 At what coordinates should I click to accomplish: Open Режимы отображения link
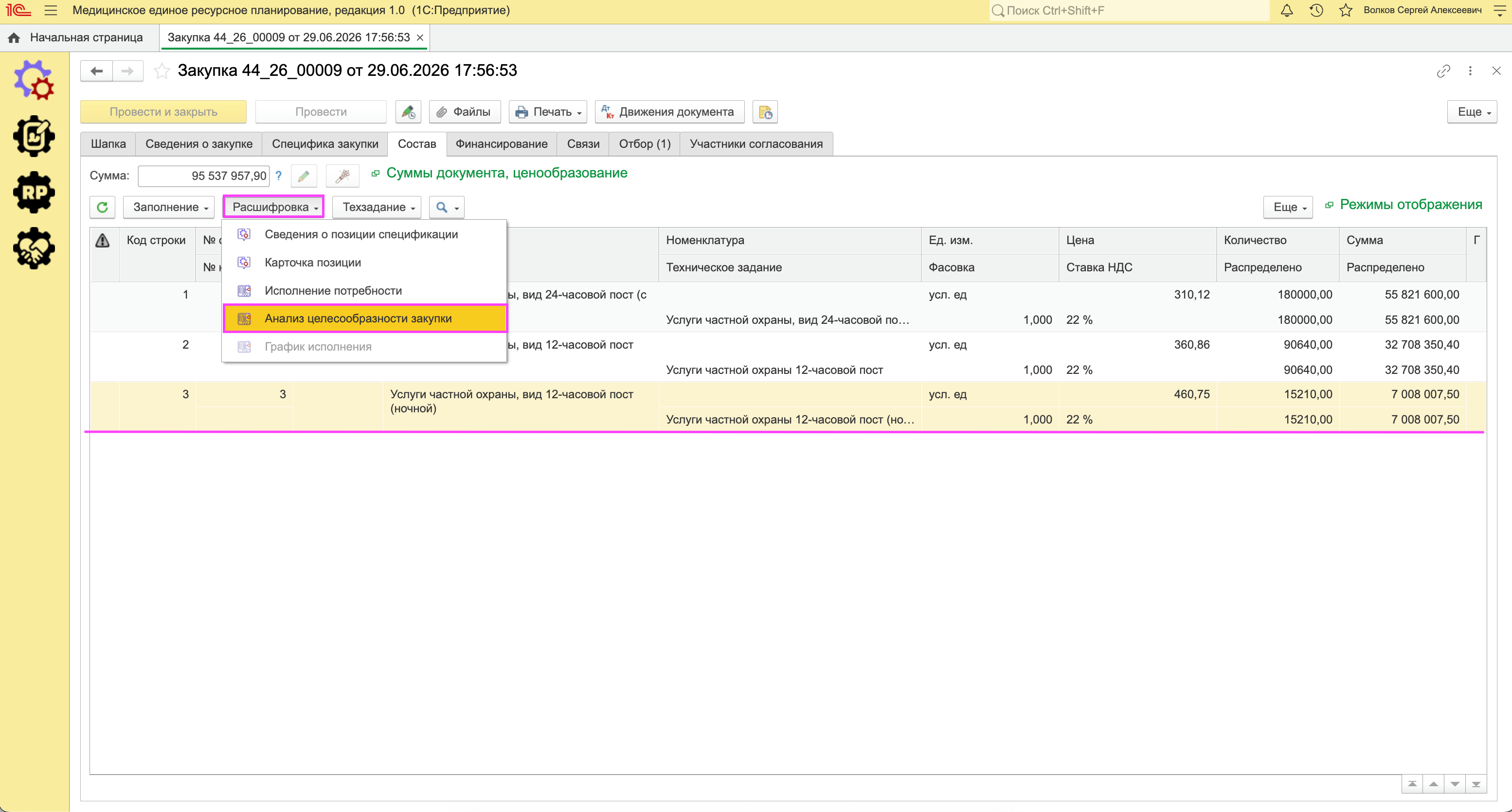[x=1411, y=205]
